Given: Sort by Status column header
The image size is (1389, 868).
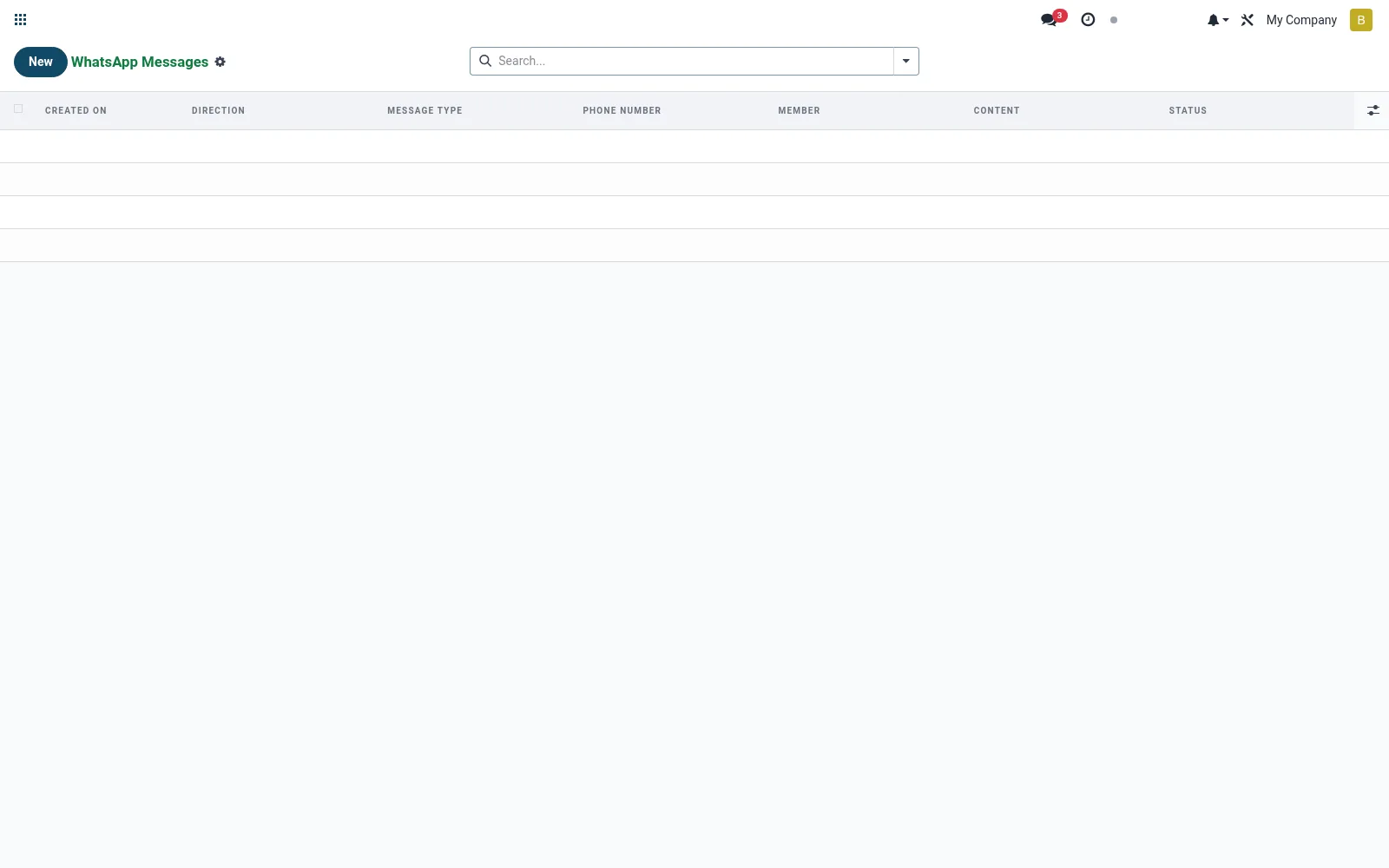Looking at the screenshot, I should [1188, 110].
